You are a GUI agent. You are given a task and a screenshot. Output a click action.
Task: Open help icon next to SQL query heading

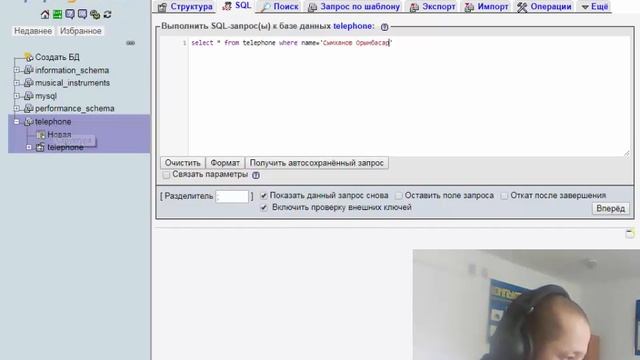point(384,27)
